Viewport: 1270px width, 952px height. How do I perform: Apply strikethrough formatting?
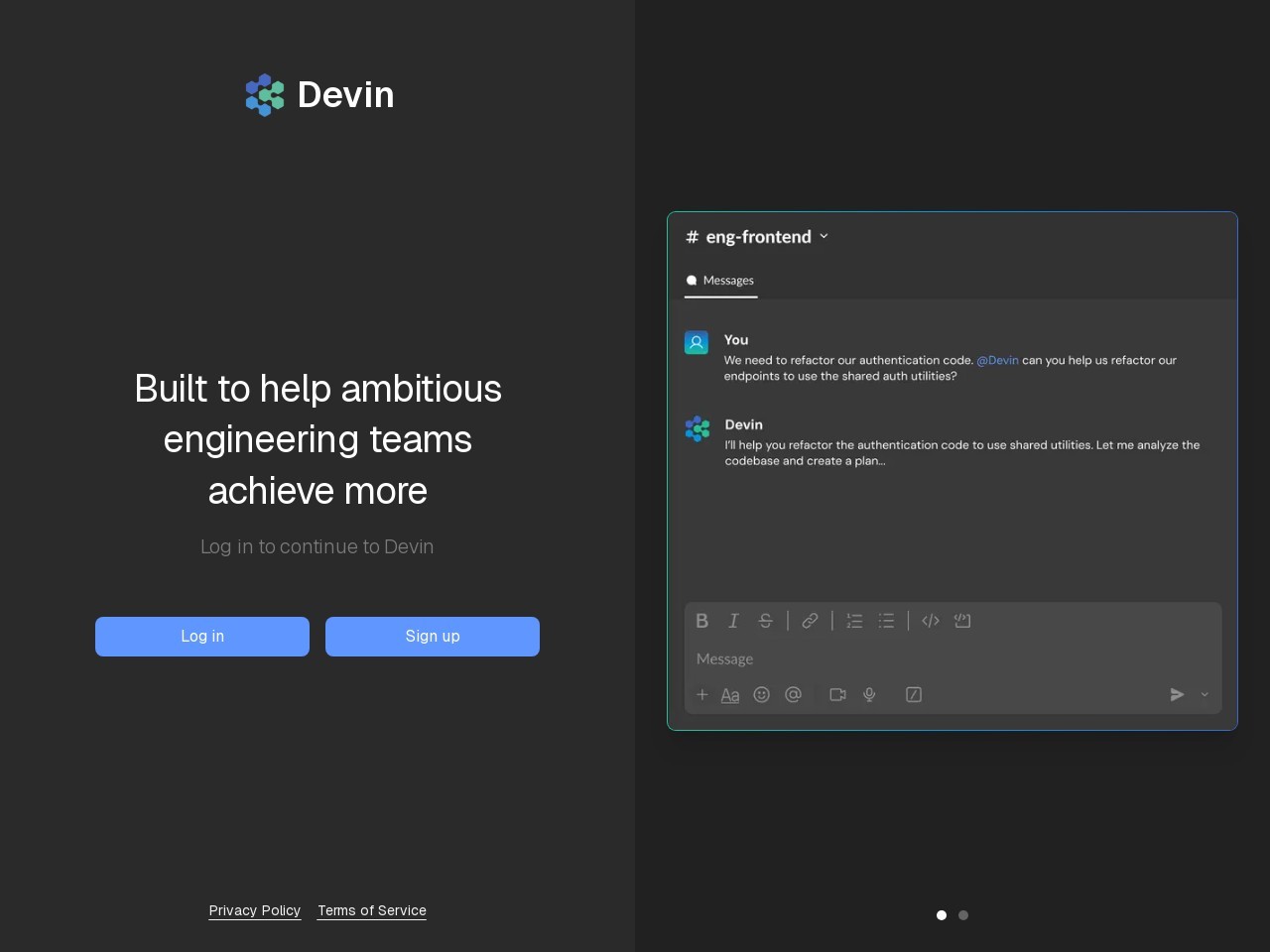coord(765,620)
